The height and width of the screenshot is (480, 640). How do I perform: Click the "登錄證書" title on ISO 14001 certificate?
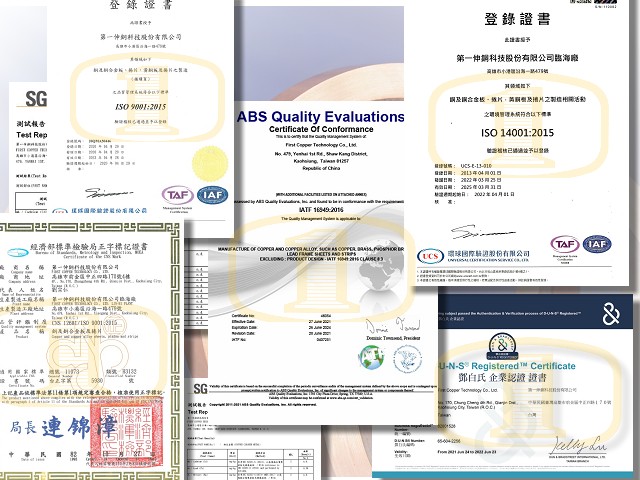click(x=517, y=19)
